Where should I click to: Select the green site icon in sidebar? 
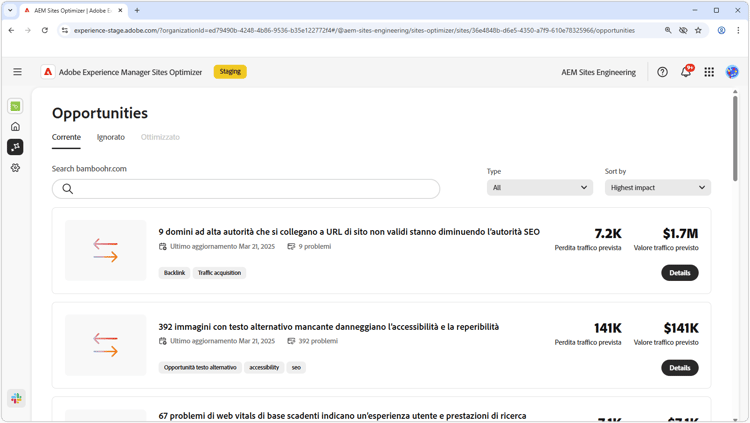pos(15,106)
